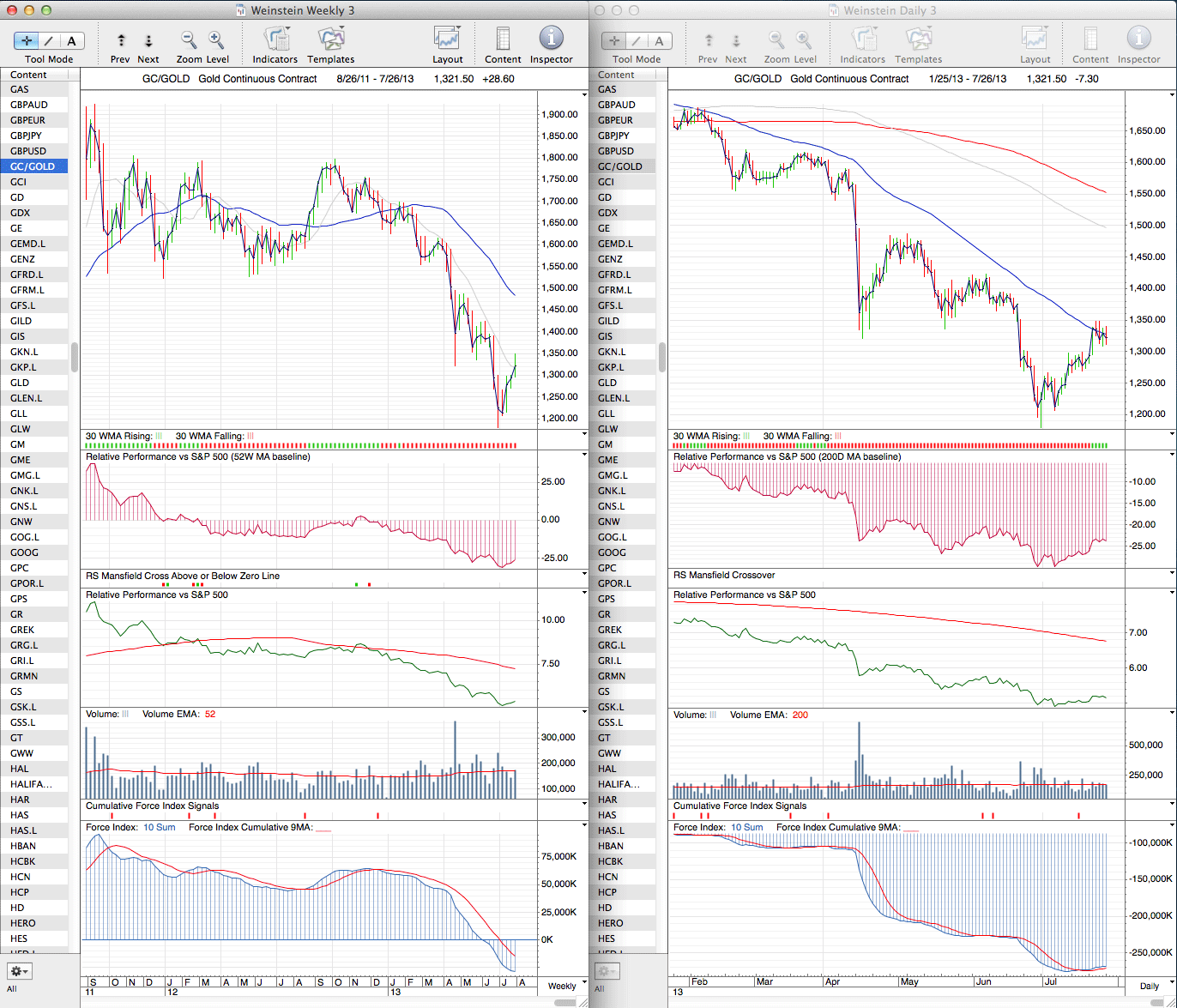Screen dimensions: 1177x1008
Task: Click the Prev arrow icon in Weekly toolbar
Action: (121, 40)
